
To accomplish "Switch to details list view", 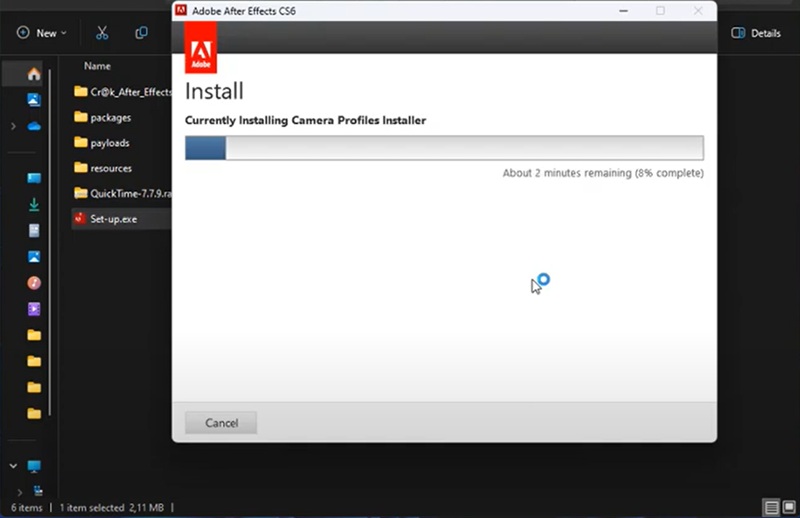I will 771,507.
